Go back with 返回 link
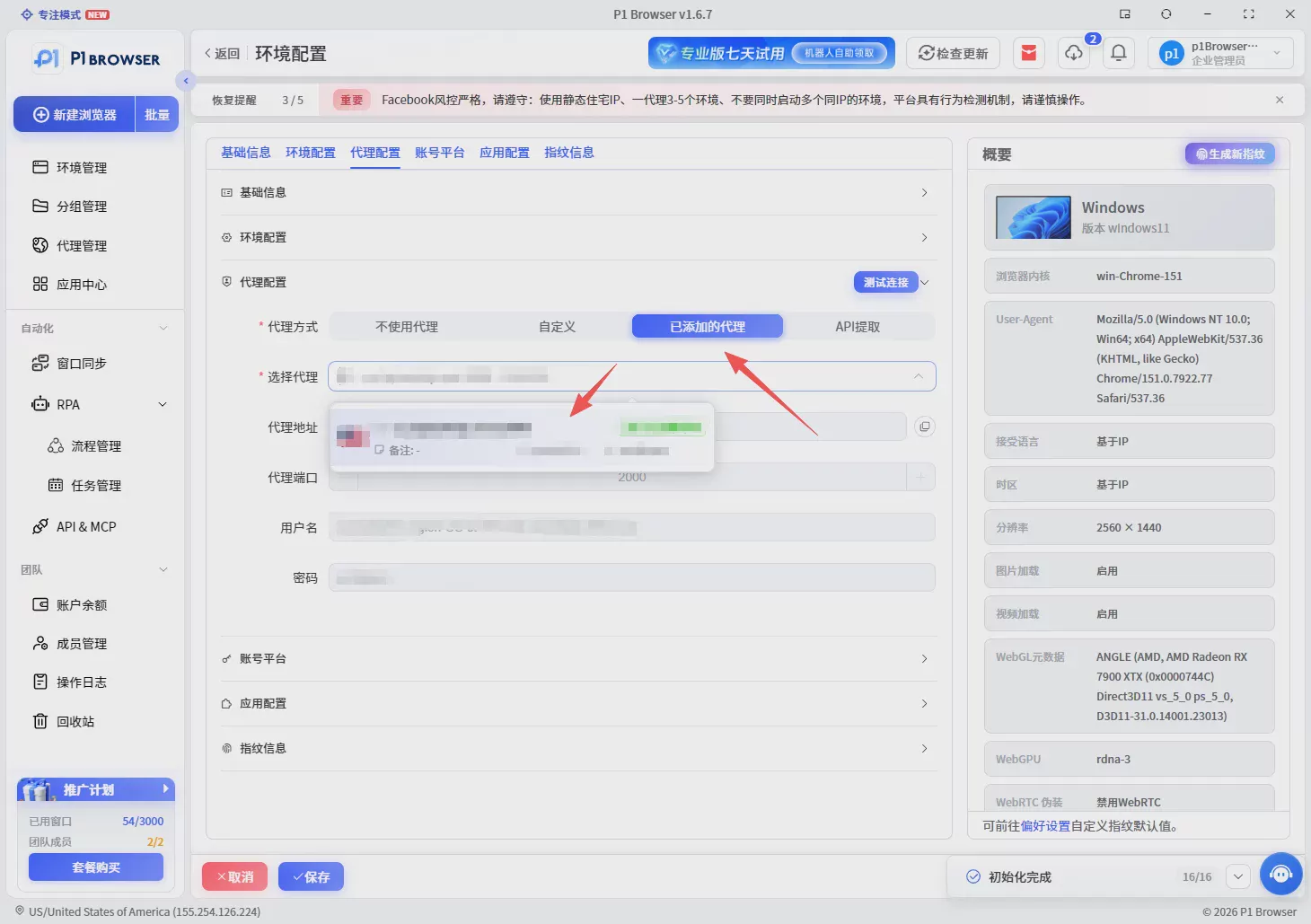 [x=222, y=54]
